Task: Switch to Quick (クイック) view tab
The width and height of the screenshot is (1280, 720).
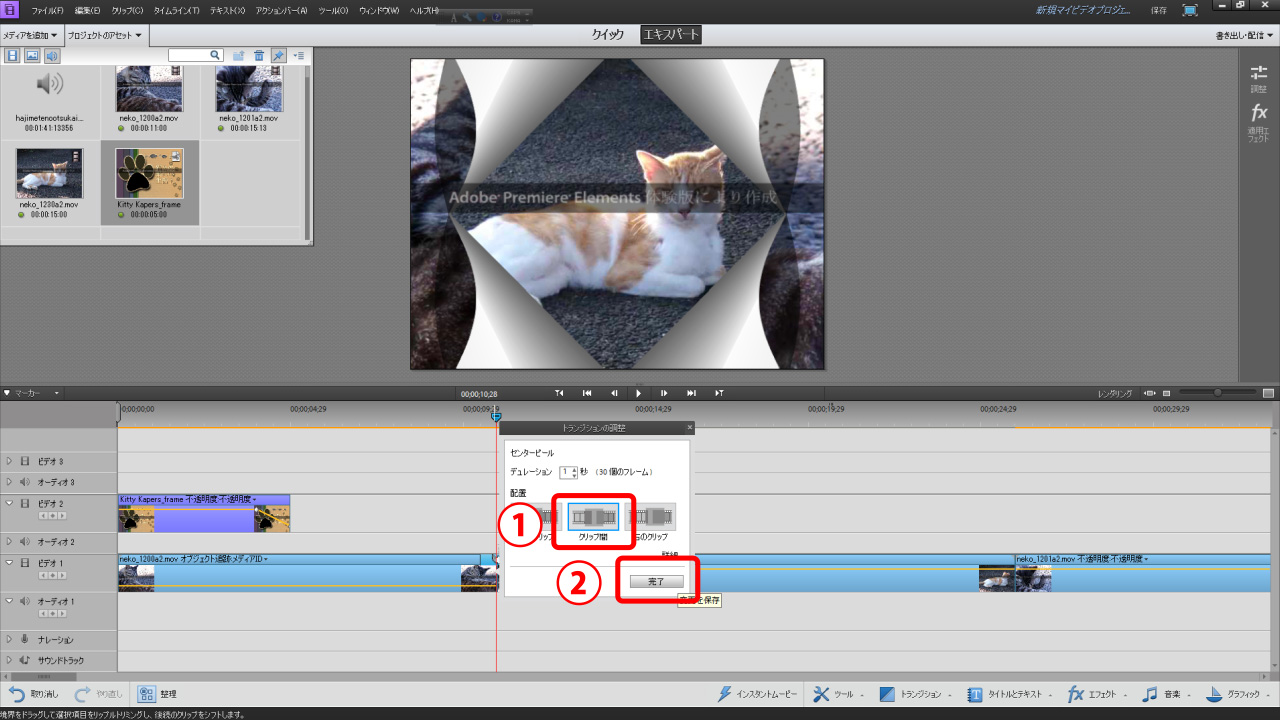Action: (608, 35)
